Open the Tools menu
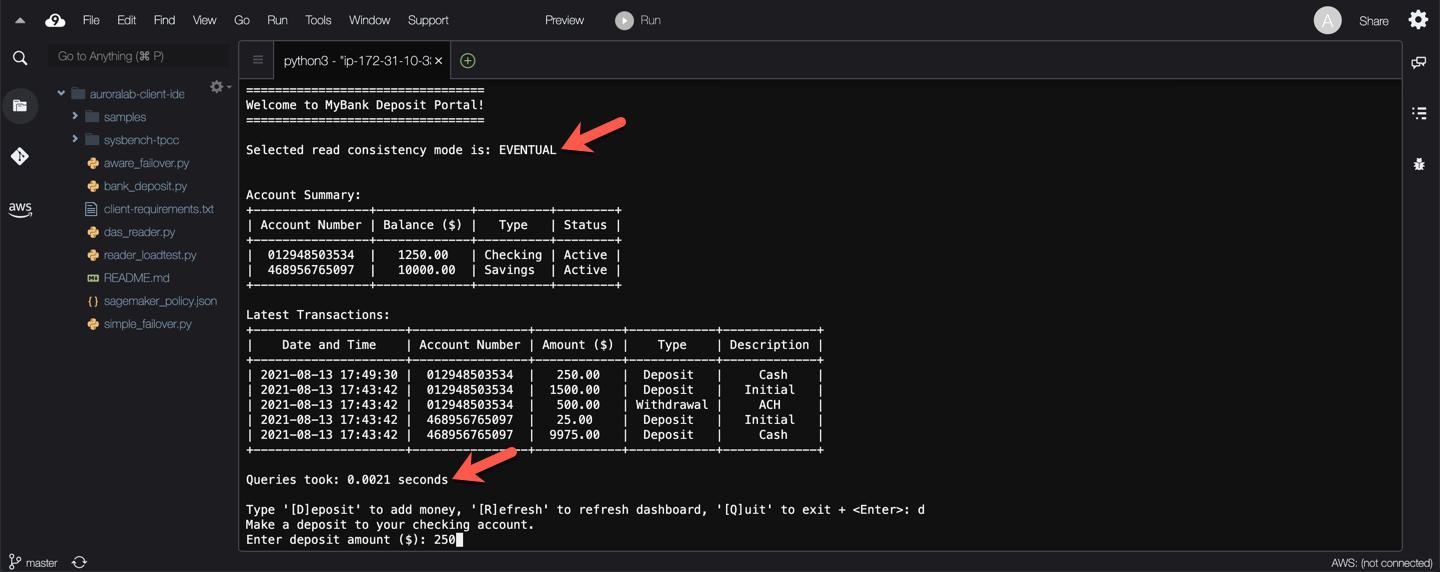Image resolution: width=1440 pixels, height=572 pixels. [x=318, y=20]
